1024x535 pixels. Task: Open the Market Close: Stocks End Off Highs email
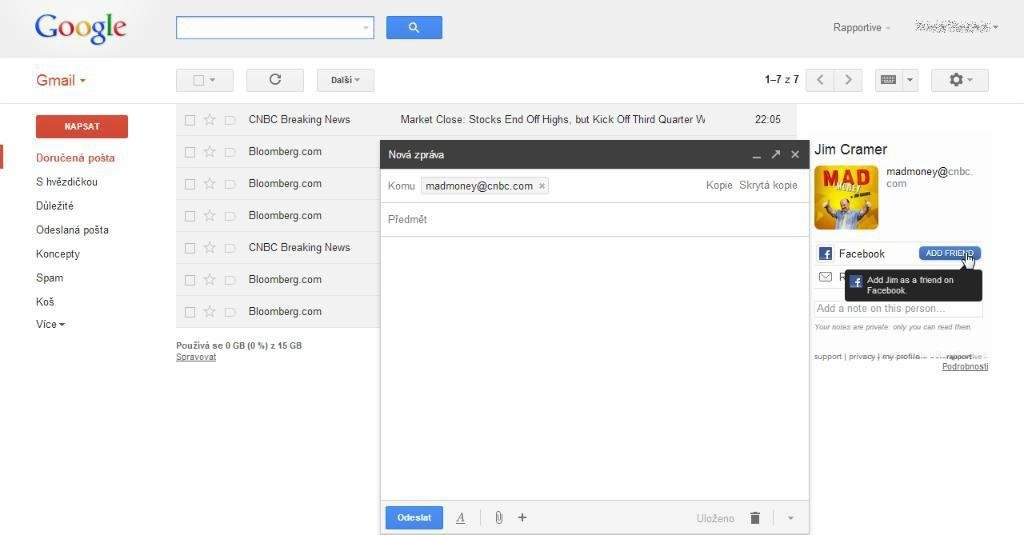pyautogui.click(x=552, y=120)
